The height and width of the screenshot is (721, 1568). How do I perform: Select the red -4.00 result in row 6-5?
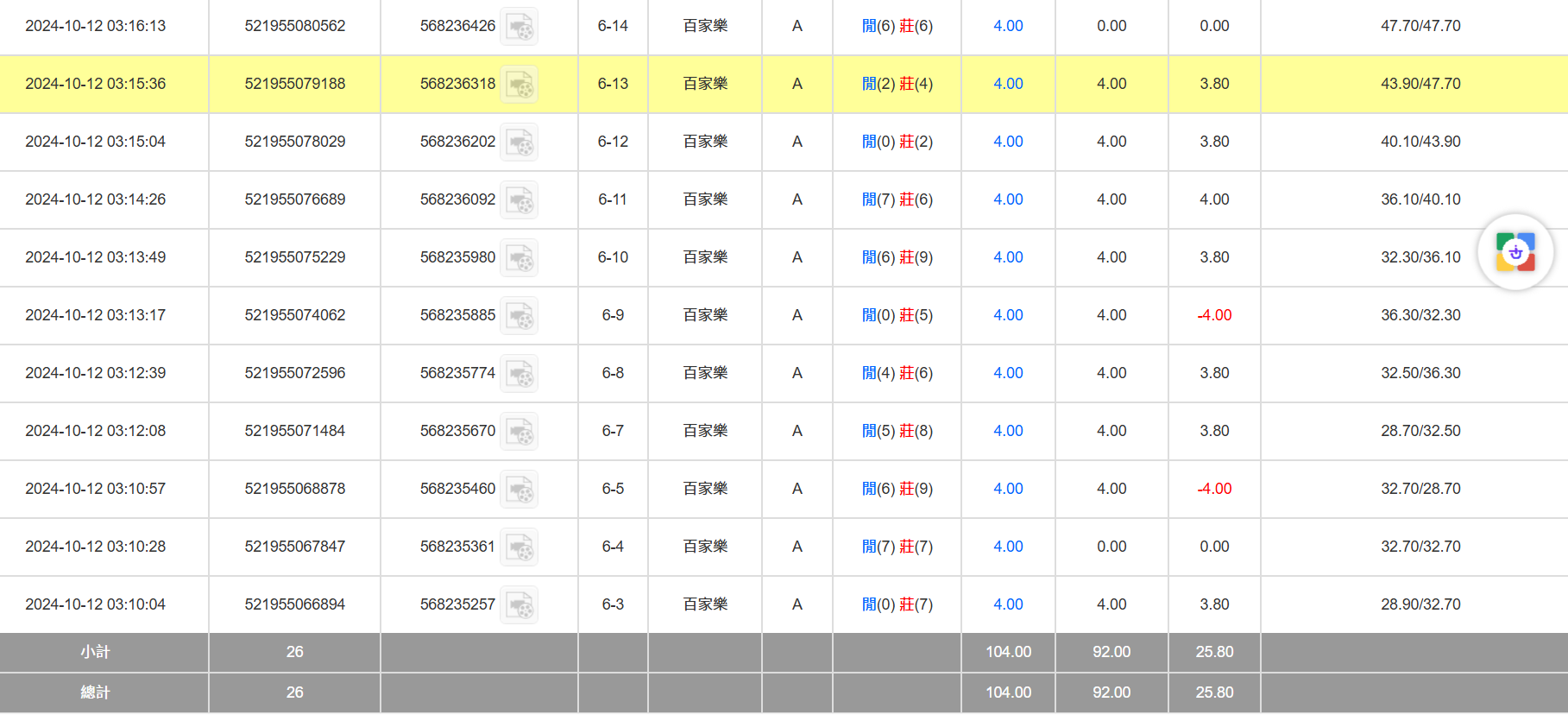pyautogui.click(x=1214, y=489)
